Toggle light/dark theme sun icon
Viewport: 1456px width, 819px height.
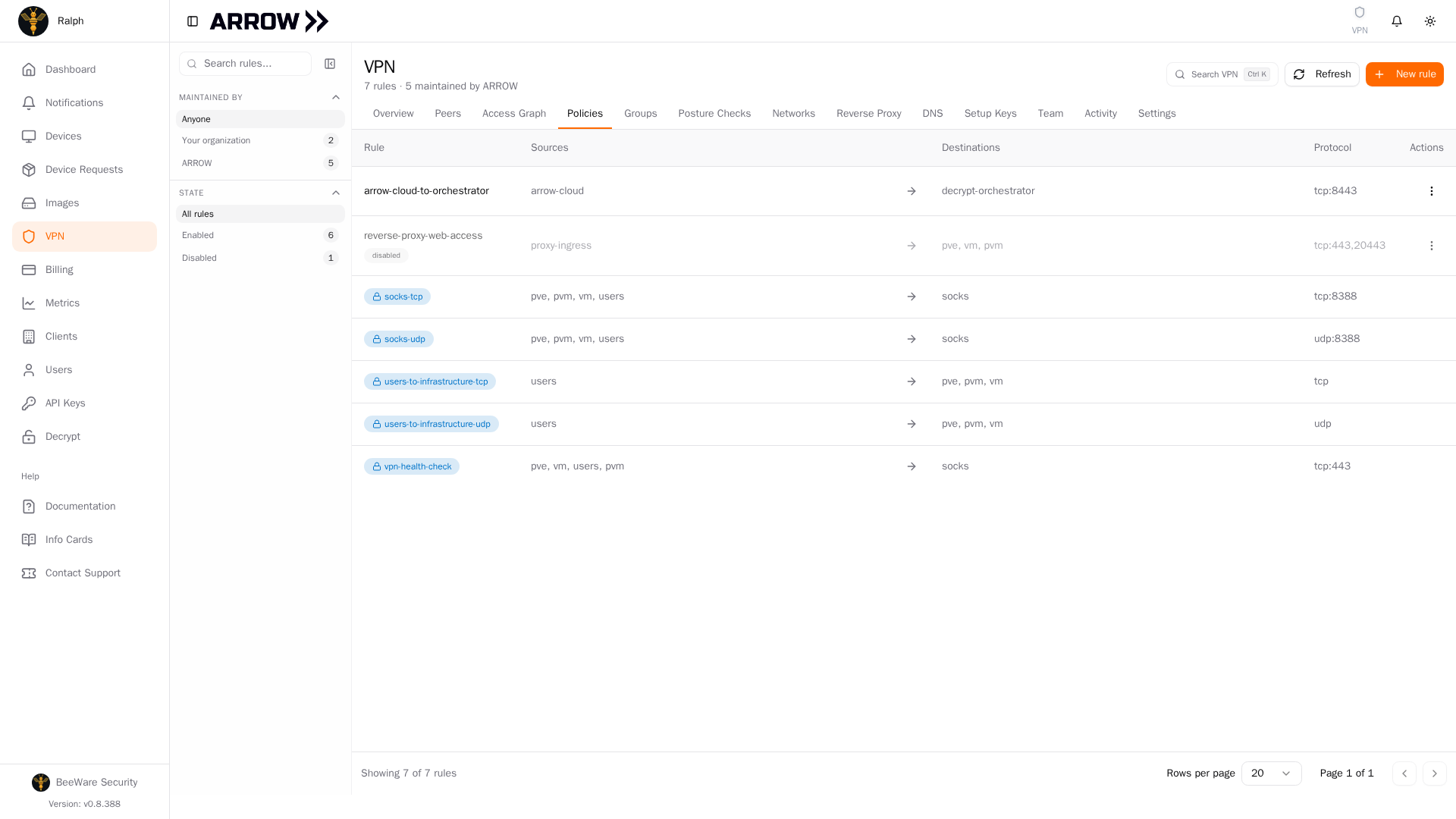1430,21
